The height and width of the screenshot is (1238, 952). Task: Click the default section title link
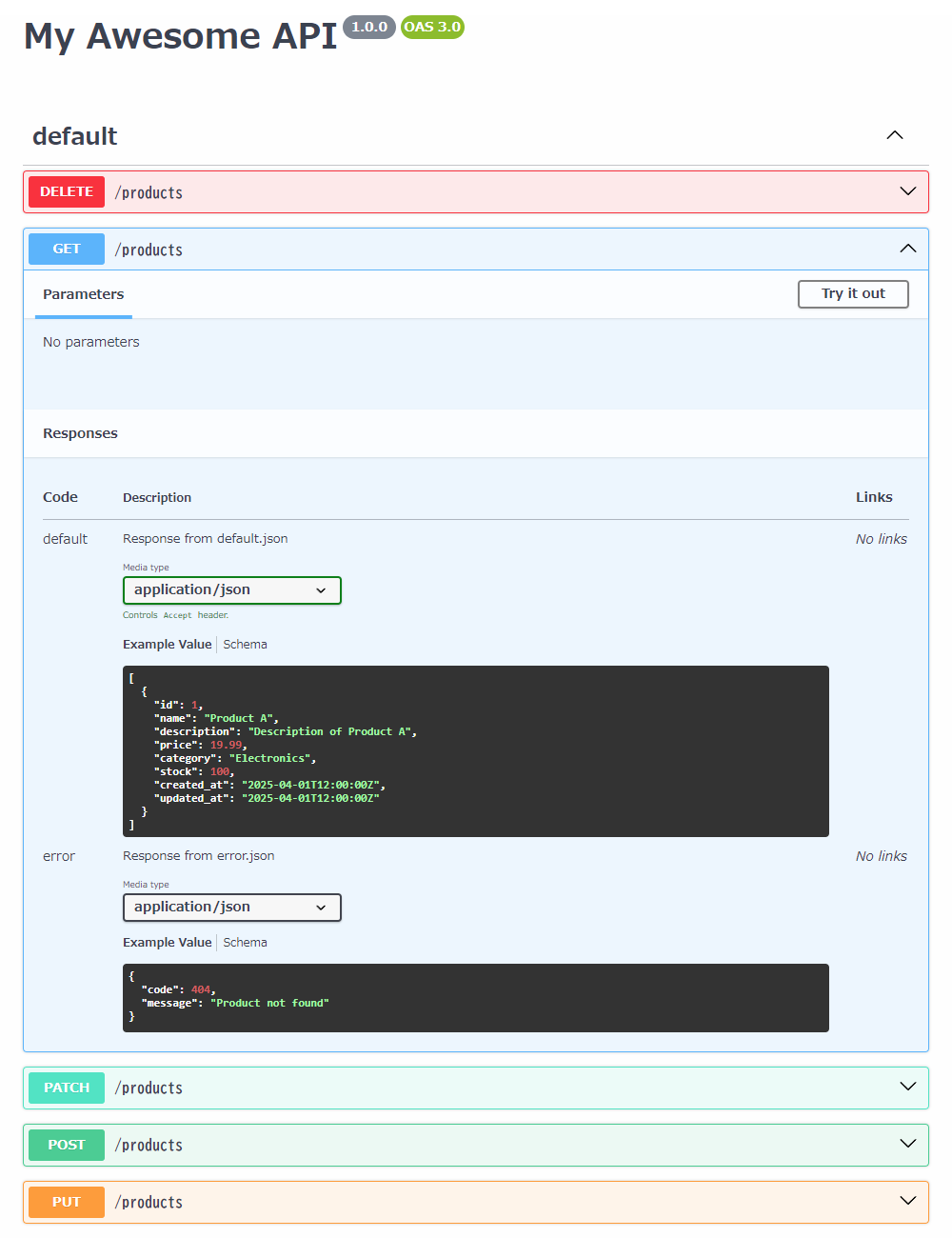(x=75, y=136)
